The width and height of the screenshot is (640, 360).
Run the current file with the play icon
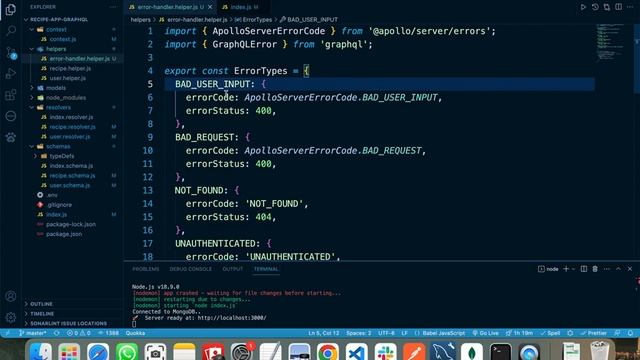583,7
